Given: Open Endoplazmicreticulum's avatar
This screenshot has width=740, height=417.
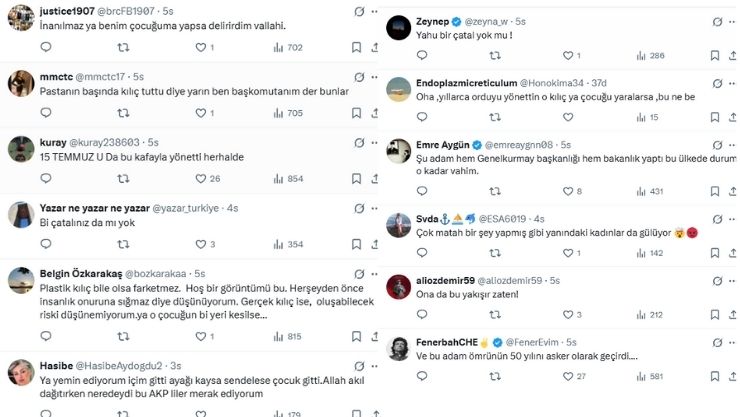Looking at the screenshot, I should point(399,89).
